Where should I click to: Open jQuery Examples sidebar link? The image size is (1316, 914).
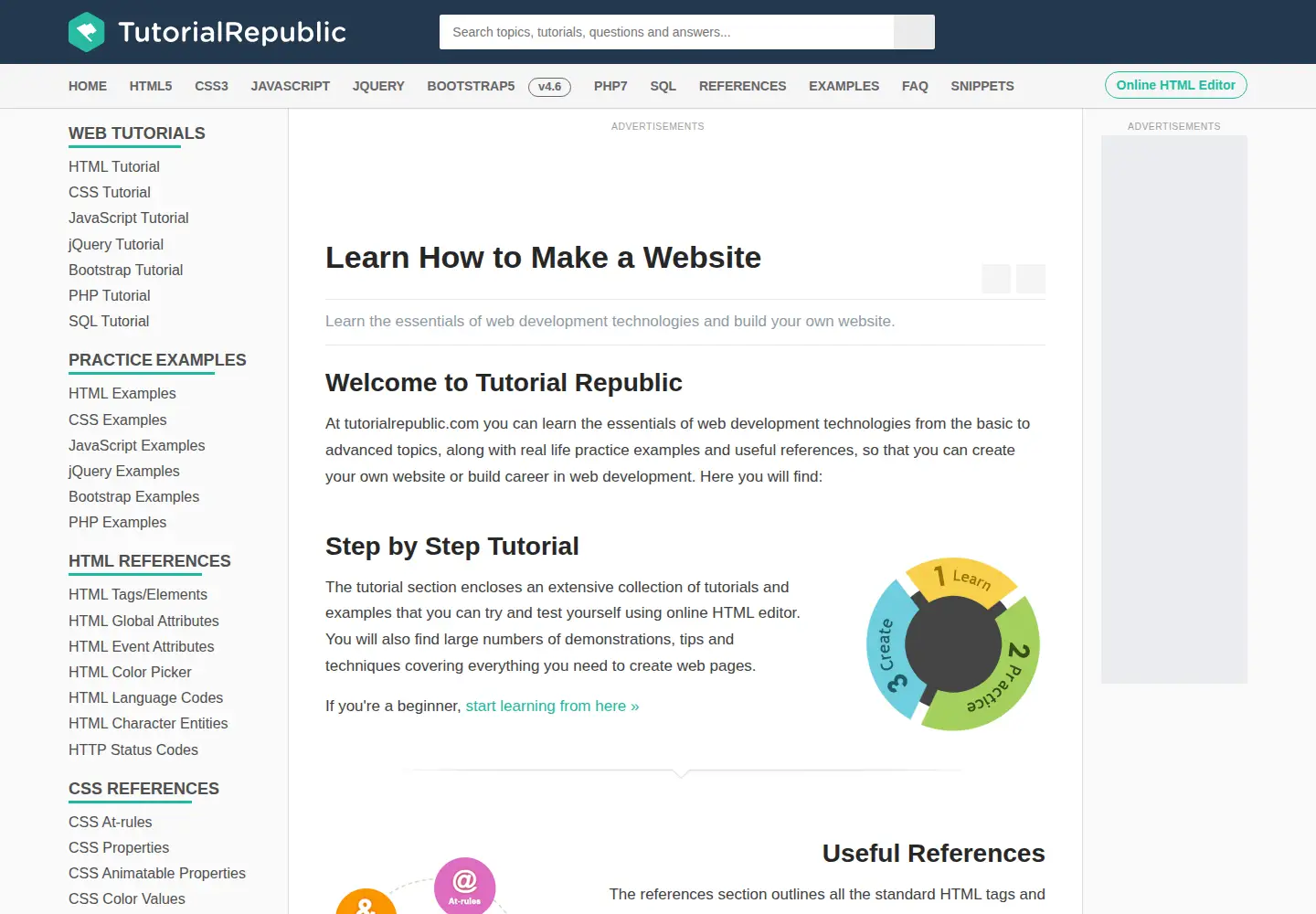click(x=124, y=471)
